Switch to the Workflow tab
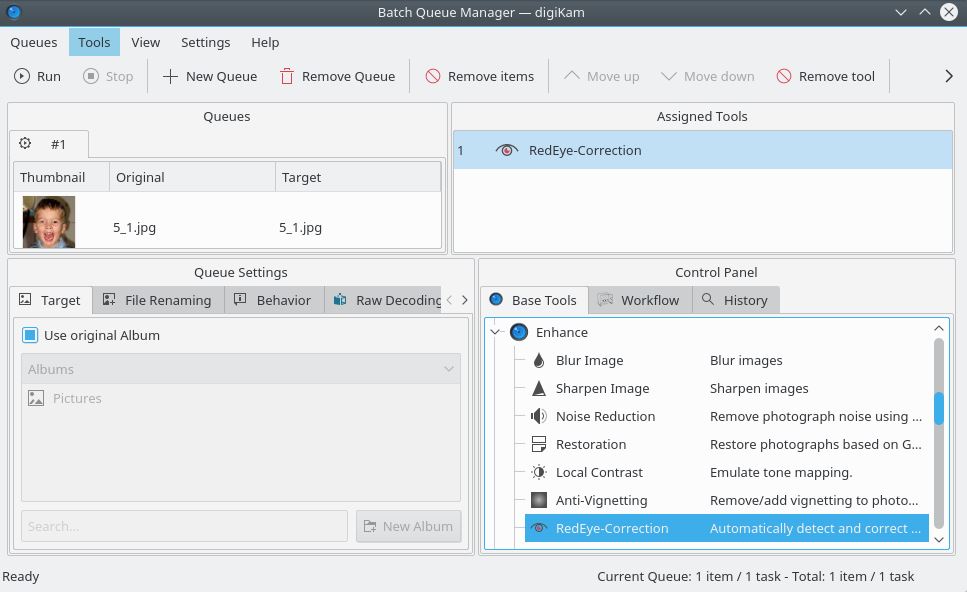Image resolution: width=967 pixels, height=592 pixels. (639, 300)
